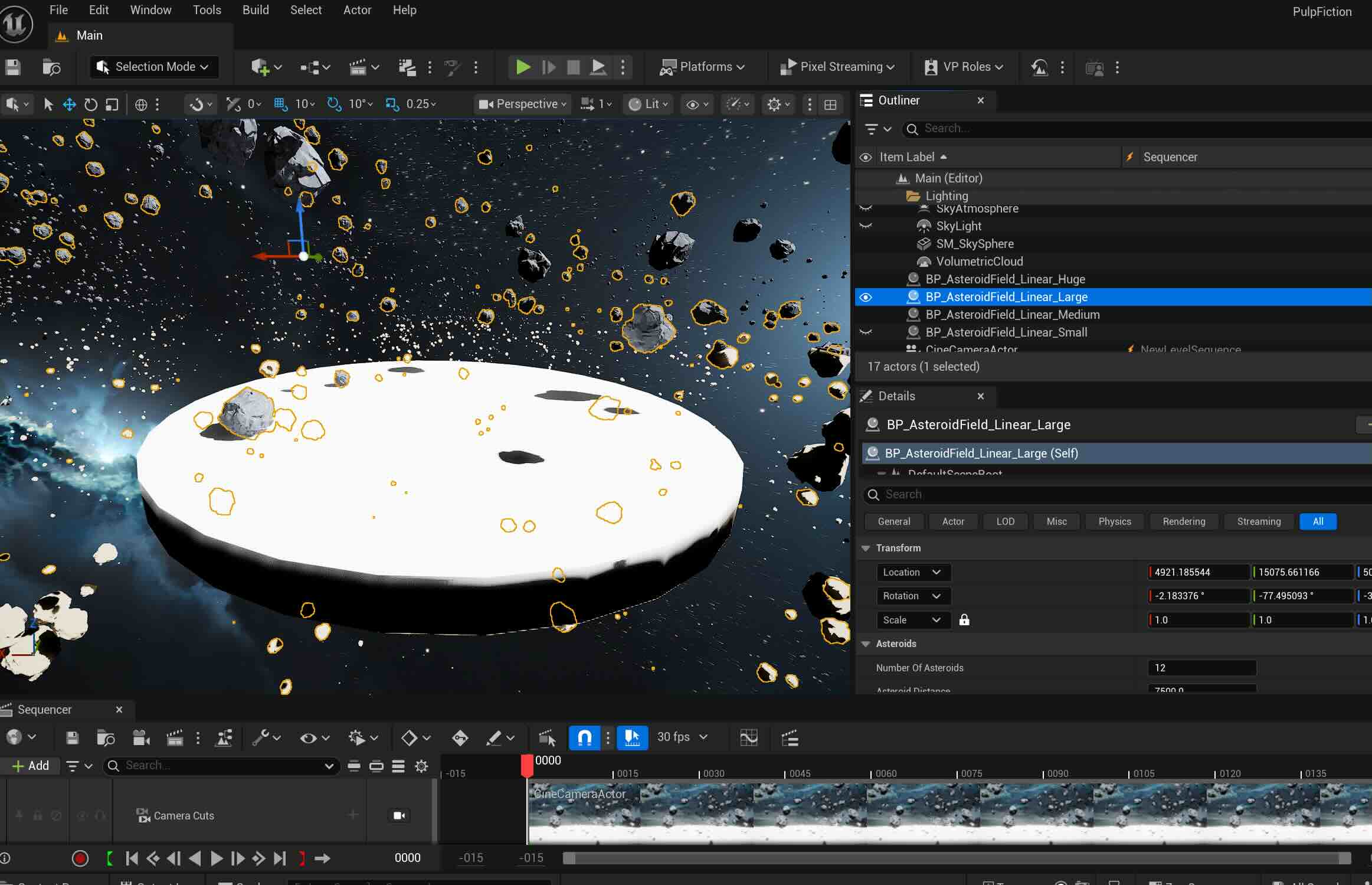Open the Sequencer render movie clapperboard icon
Screen dimensions: 1372x885
[174, 737]
